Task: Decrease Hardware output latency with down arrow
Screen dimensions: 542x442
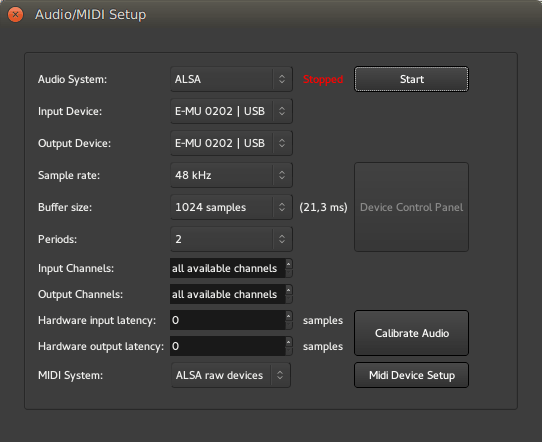Action: [289, 351]
